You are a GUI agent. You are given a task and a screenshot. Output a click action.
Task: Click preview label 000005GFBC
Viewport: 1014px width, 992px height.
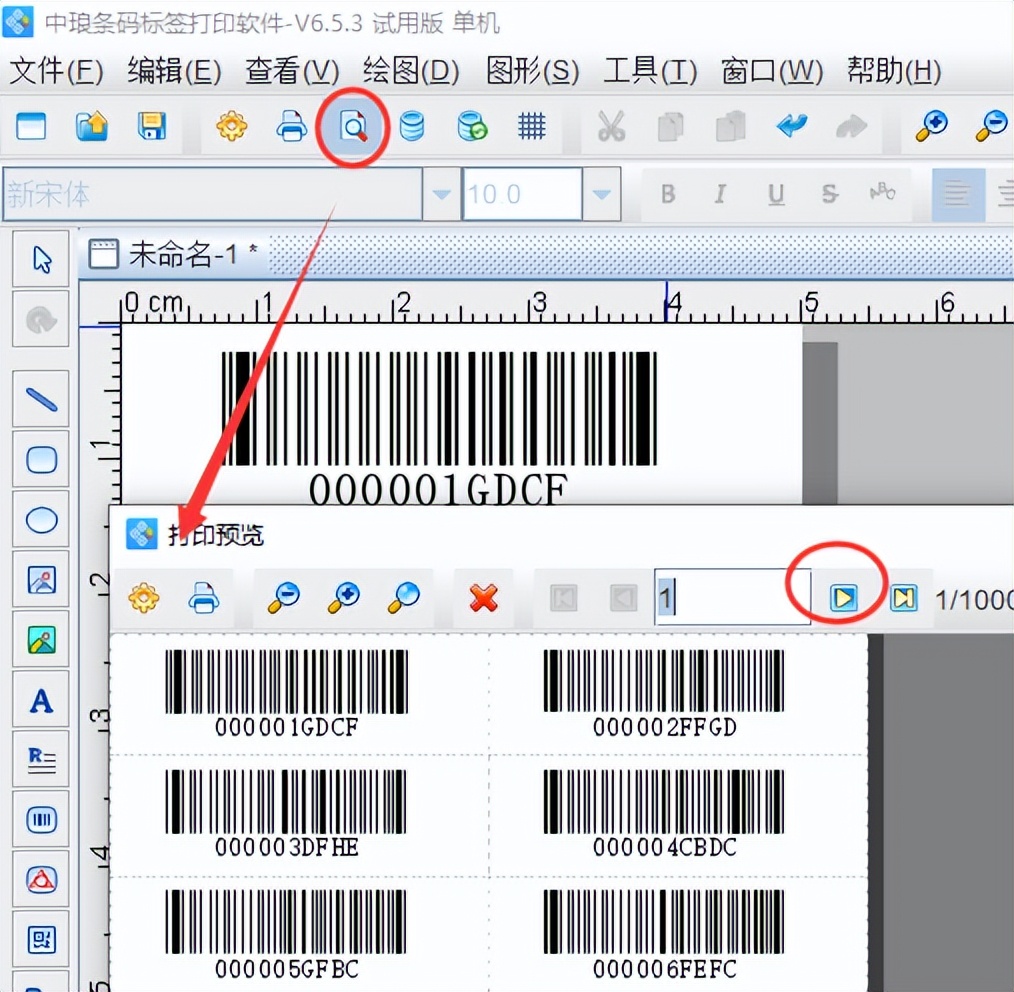click(x=286, y=935)
